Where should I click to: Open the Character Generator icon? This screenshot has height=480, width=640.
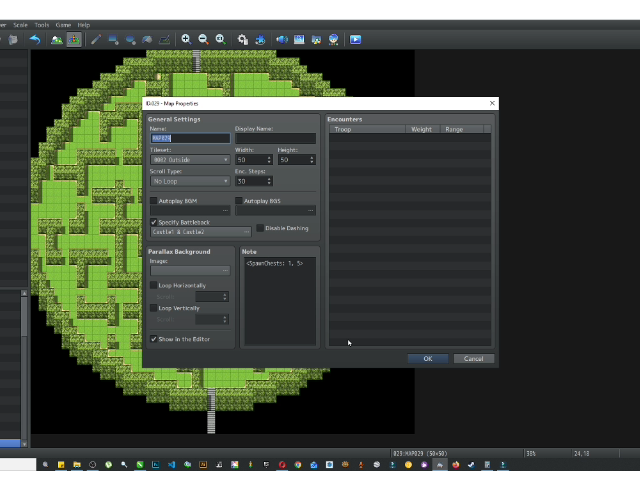(x=333, y=40)
